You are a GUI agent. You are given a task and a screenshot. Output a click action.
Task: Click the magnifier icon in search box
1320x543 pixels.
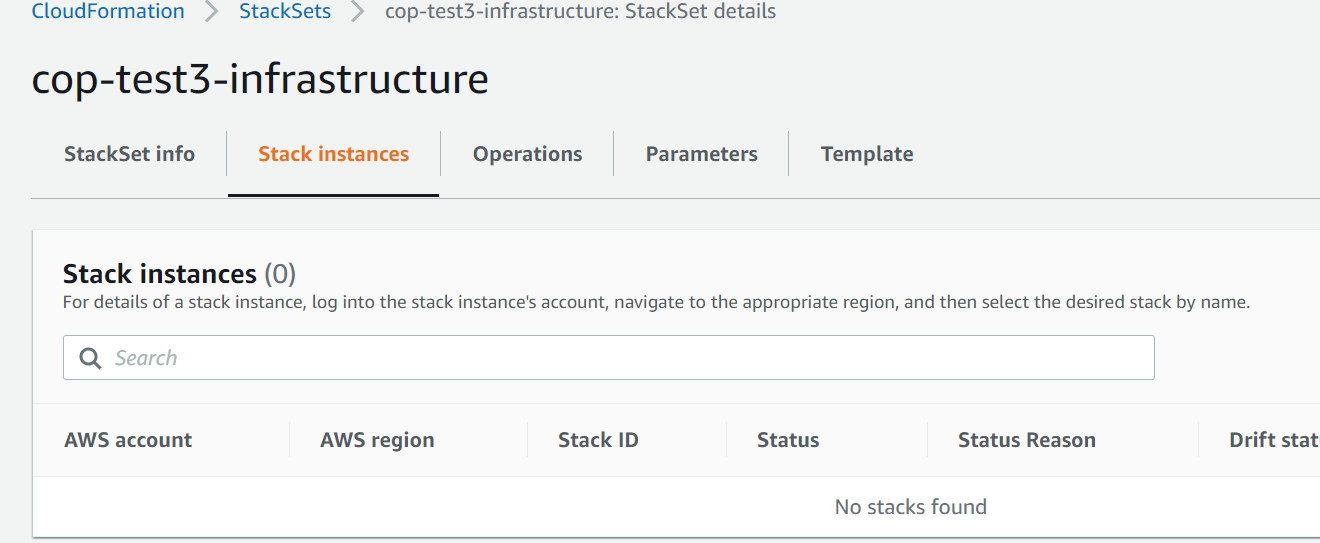pyautogui.click(x=90, y=358)
